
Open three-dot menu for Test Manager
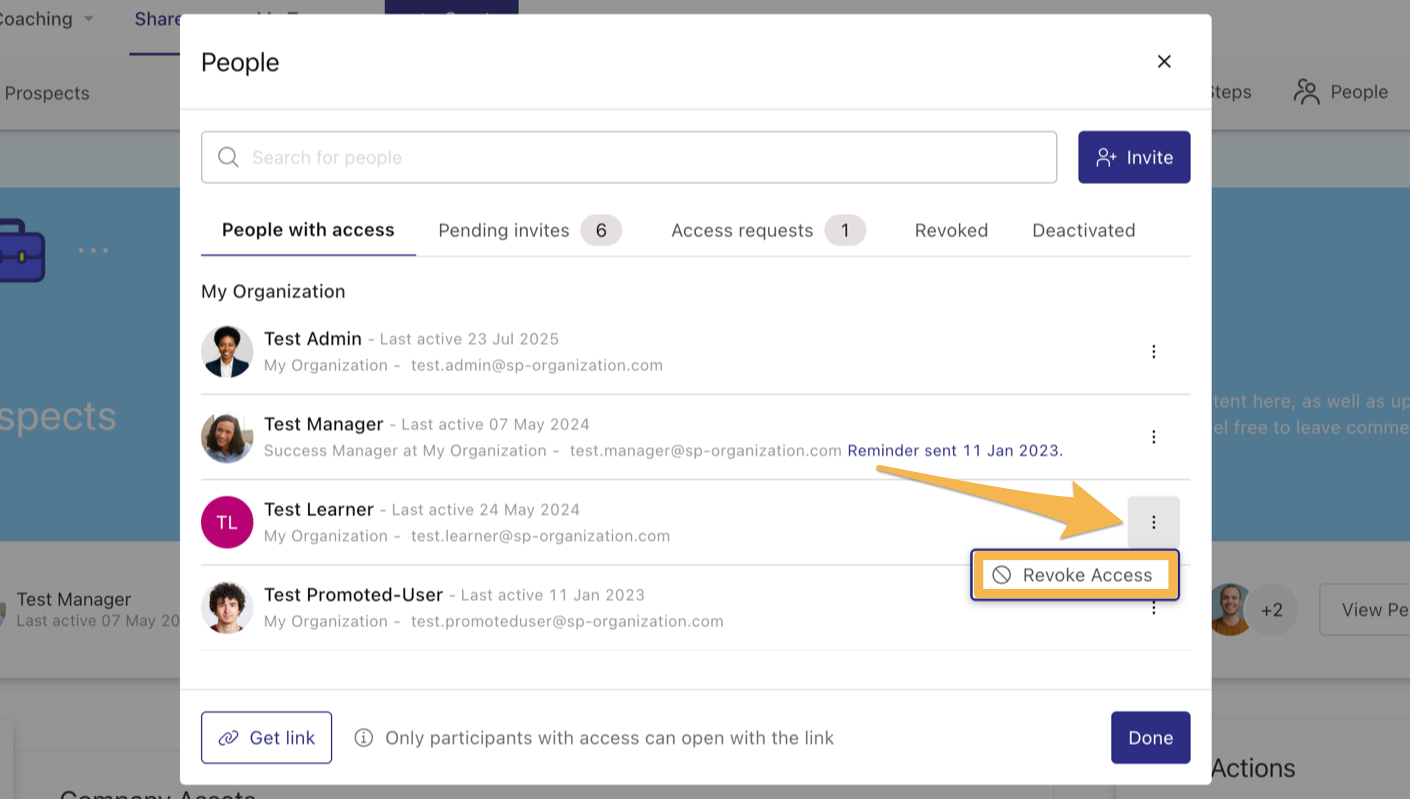[1153, 437]
